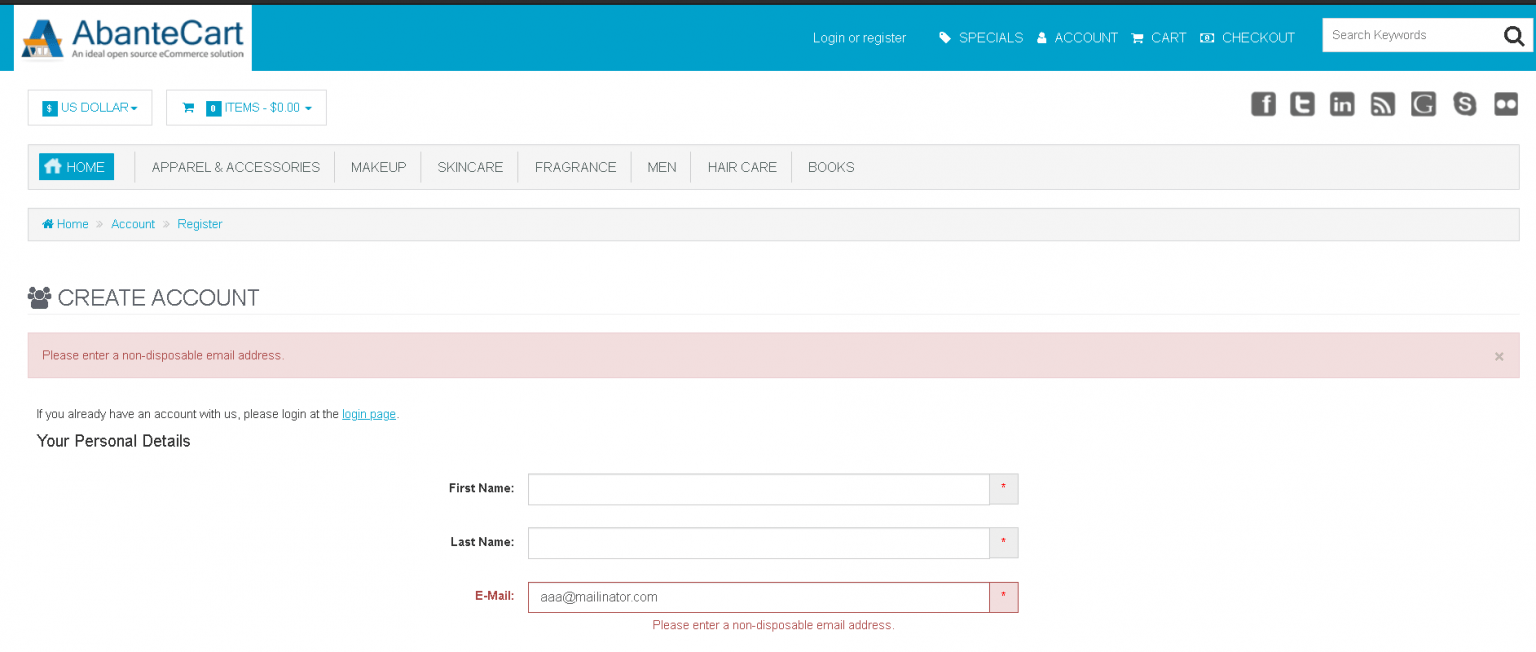
Task: Open the RSS feed icon
Action: coord(1382,104)
